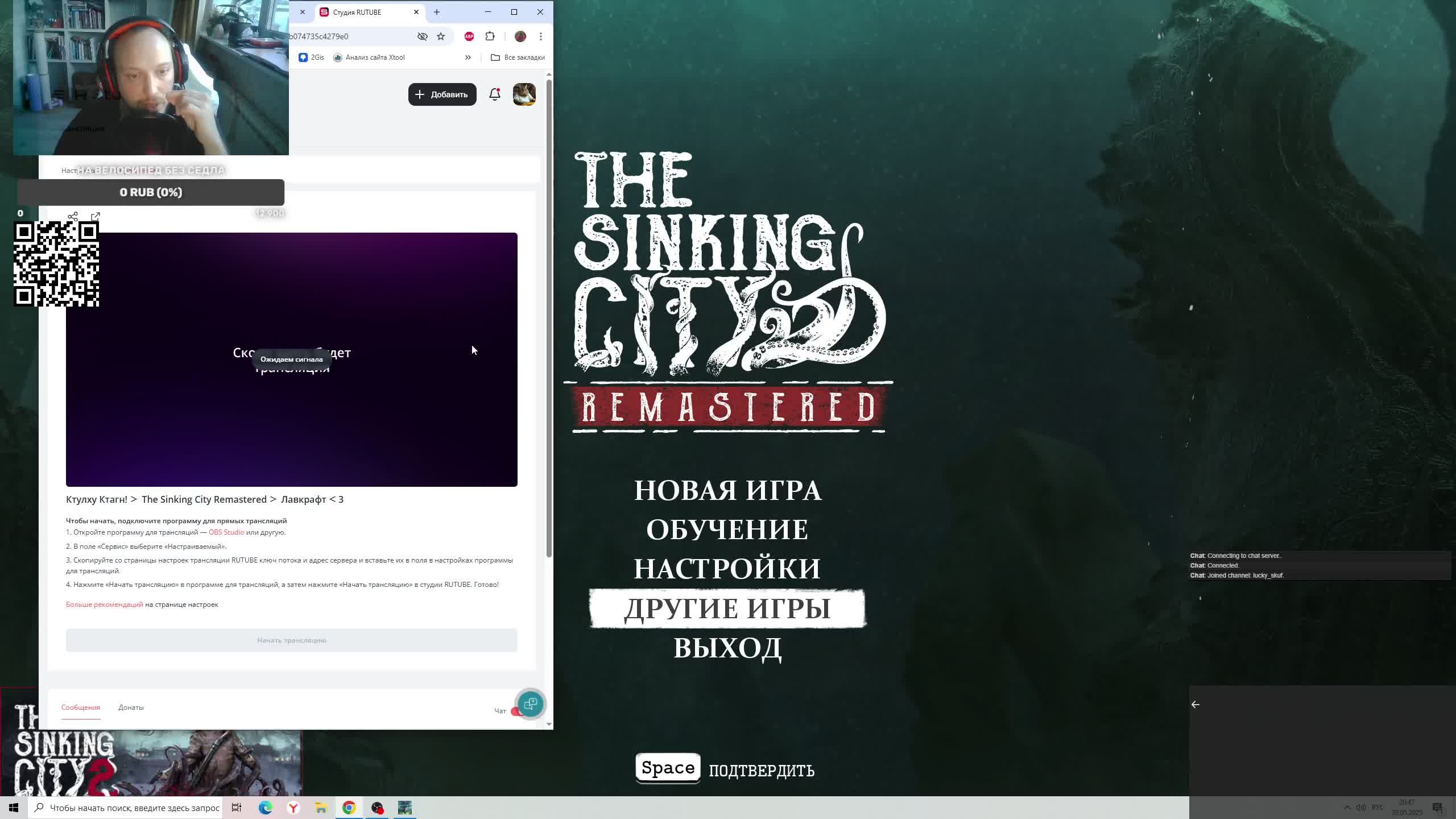1456x819 pixels.
Task: Switch to OBS Studio on the taskbar
Action: [x=377, y=808]
